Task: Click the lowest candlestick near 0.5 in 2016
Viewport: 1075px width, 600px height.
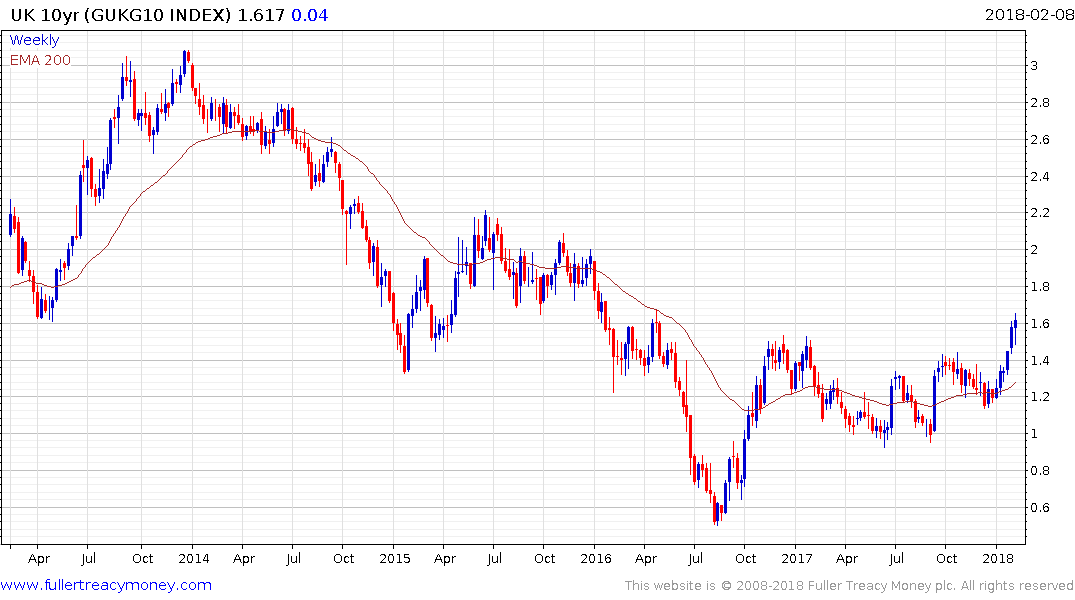Action: (716, 513)
